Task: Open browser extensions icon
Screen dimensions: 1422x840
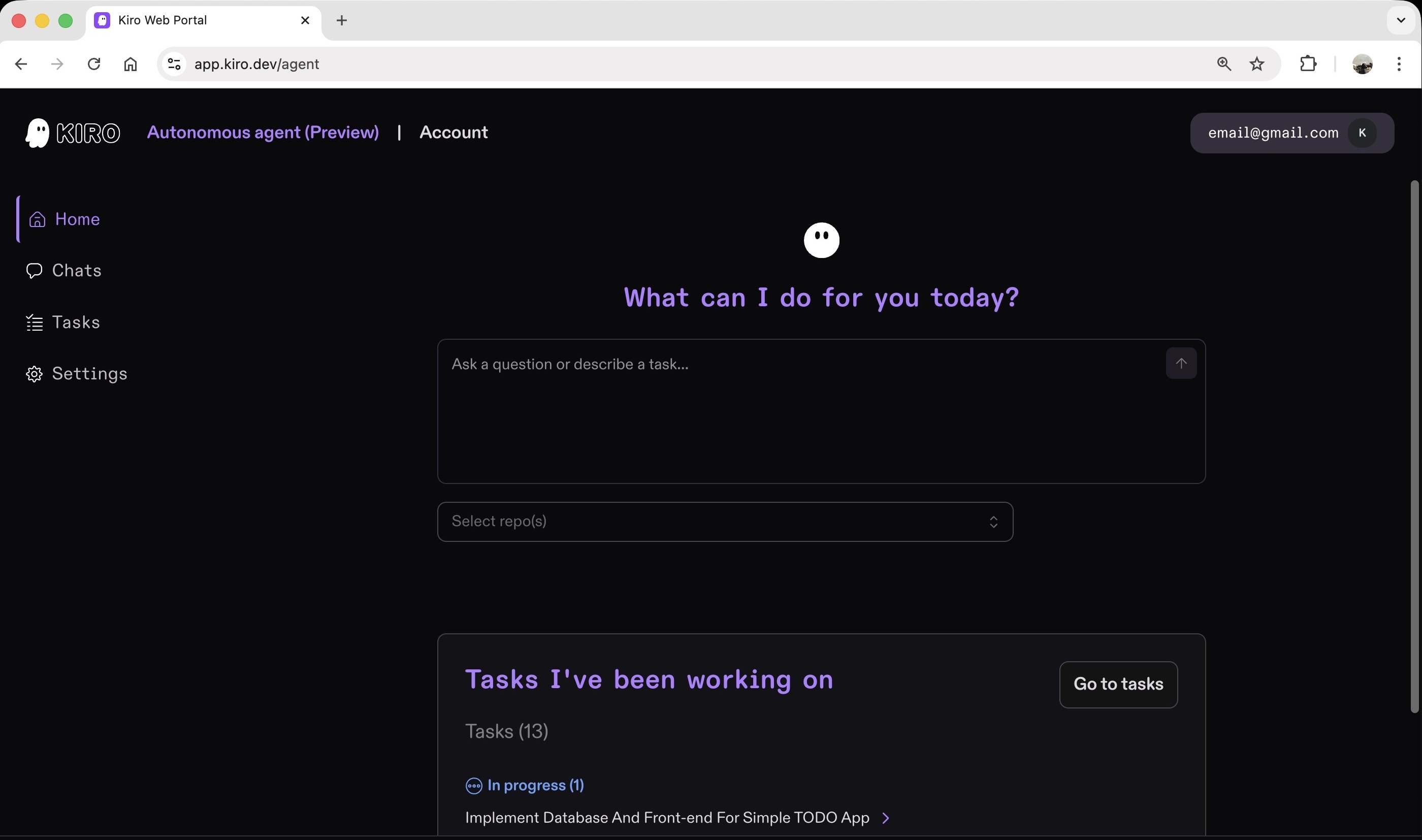Action: click(1308, 63)
